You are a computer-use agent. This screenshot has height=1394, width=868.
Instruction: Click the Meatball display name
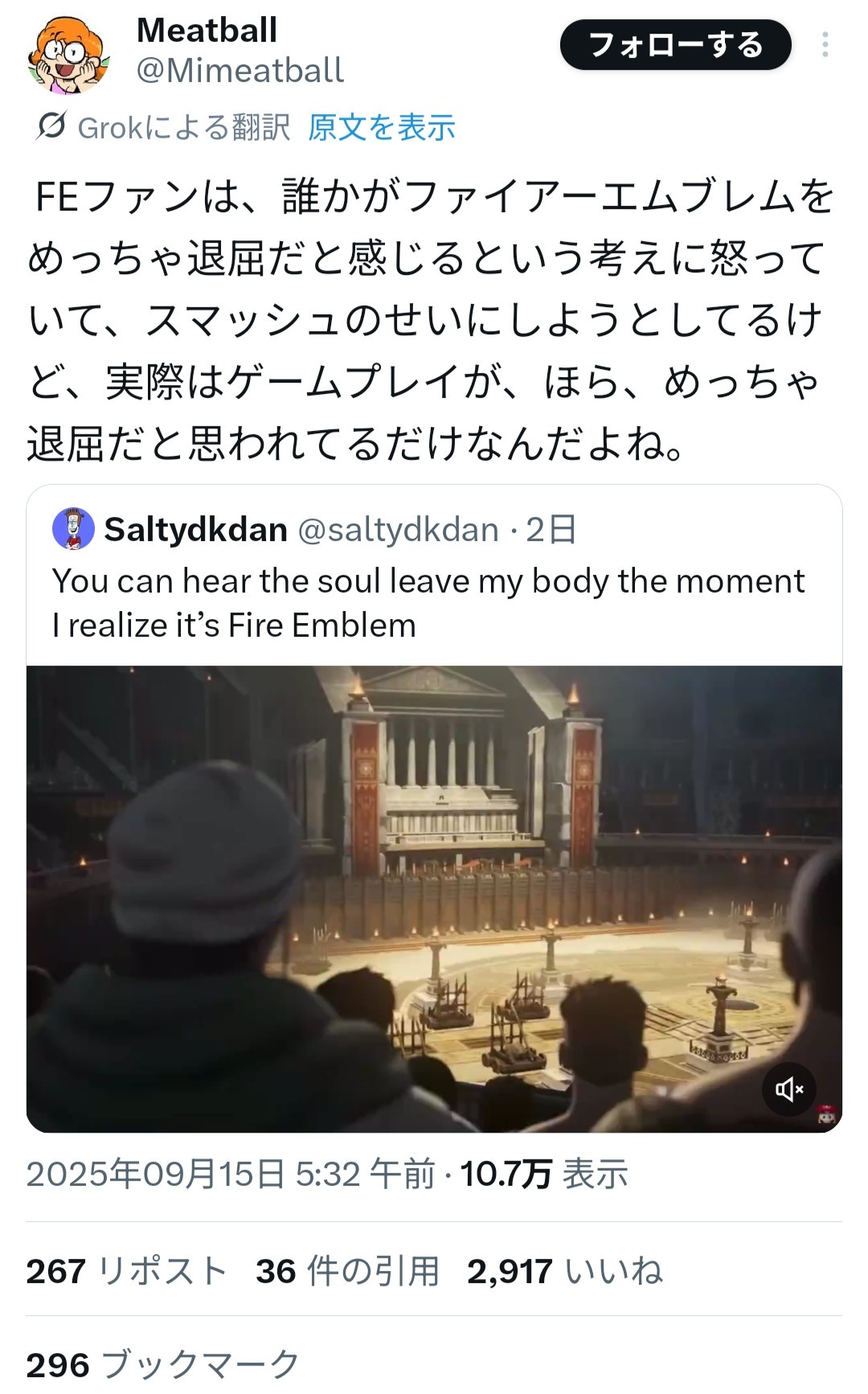click(207, 31)
